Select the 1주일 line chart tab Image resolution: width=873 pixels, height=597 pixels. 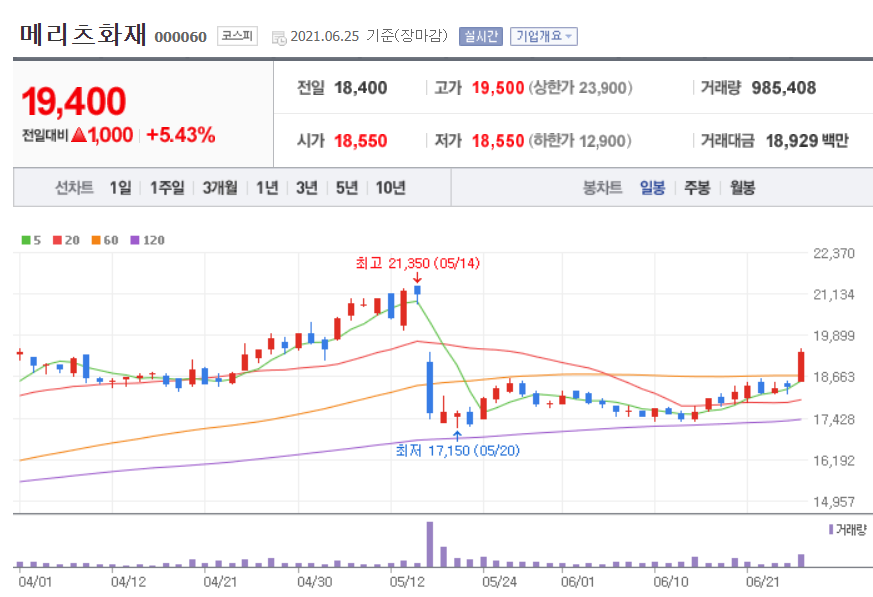(167, 188)
